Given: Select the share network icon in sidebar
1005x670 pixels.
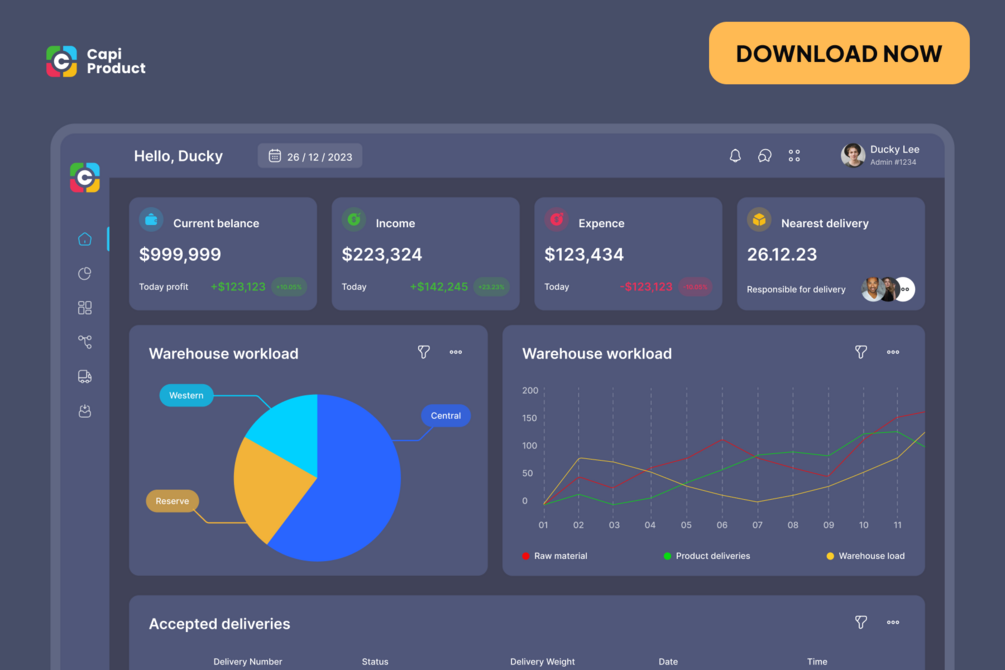Looking at the screenshot, I should coord(85,341).
